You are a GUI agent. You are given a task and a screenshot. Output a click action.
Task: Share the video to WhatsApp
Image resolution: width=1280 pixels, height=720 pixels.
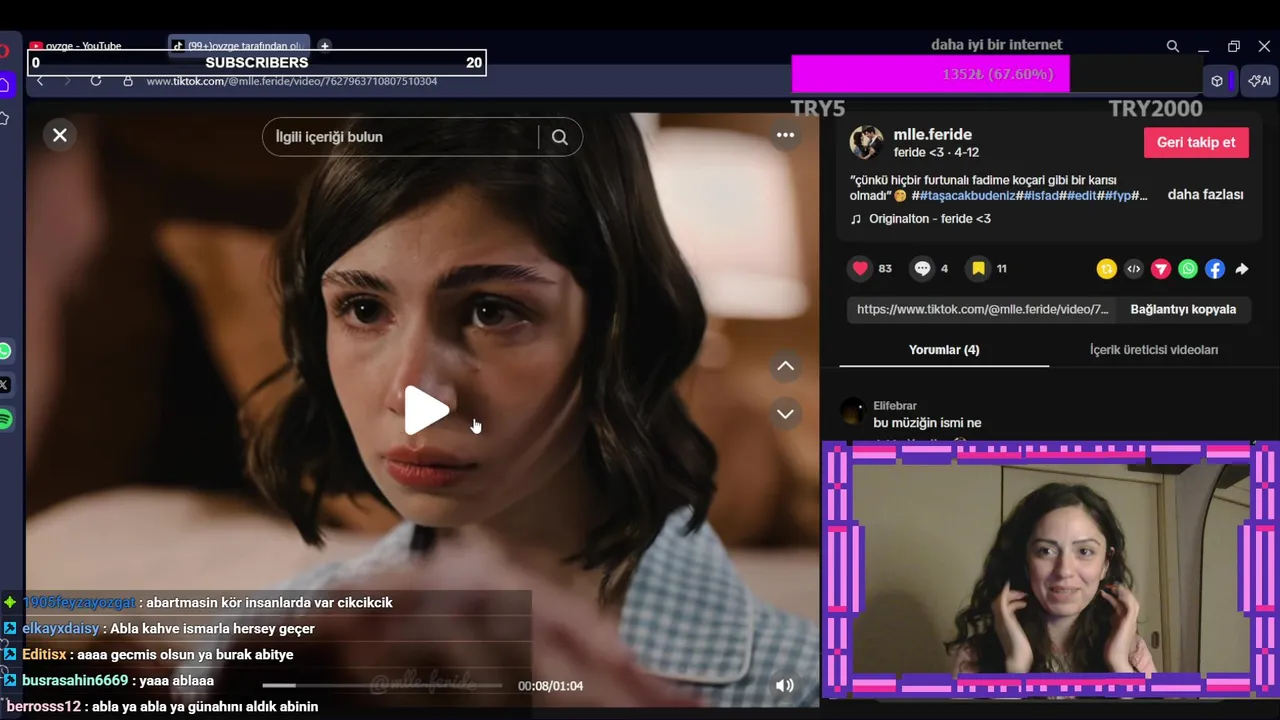tap(1187, 268)
